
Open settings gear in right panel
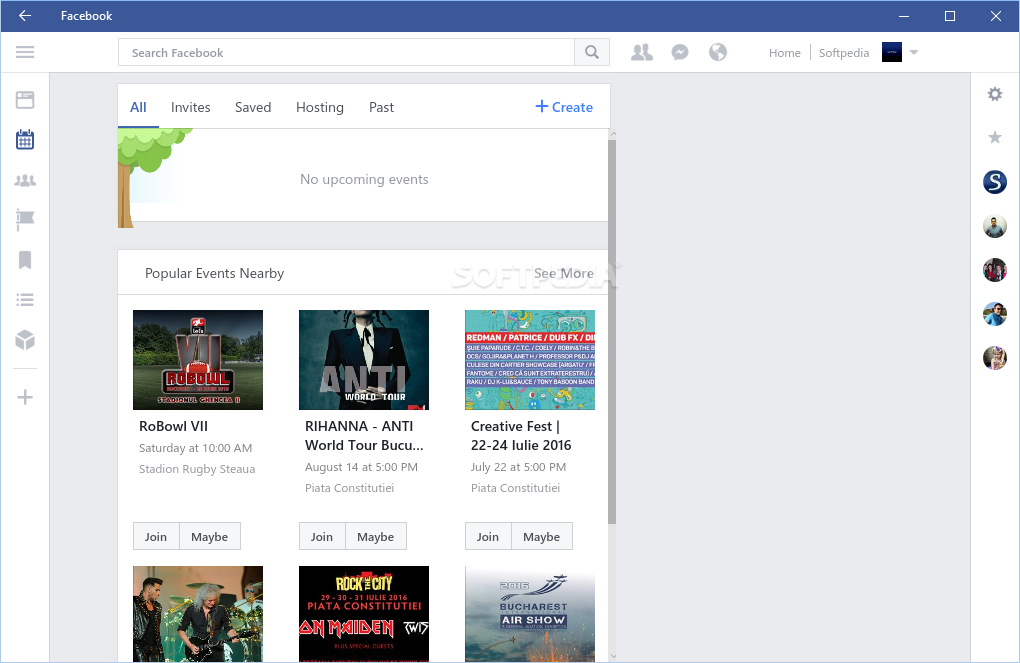coord(995,94)
